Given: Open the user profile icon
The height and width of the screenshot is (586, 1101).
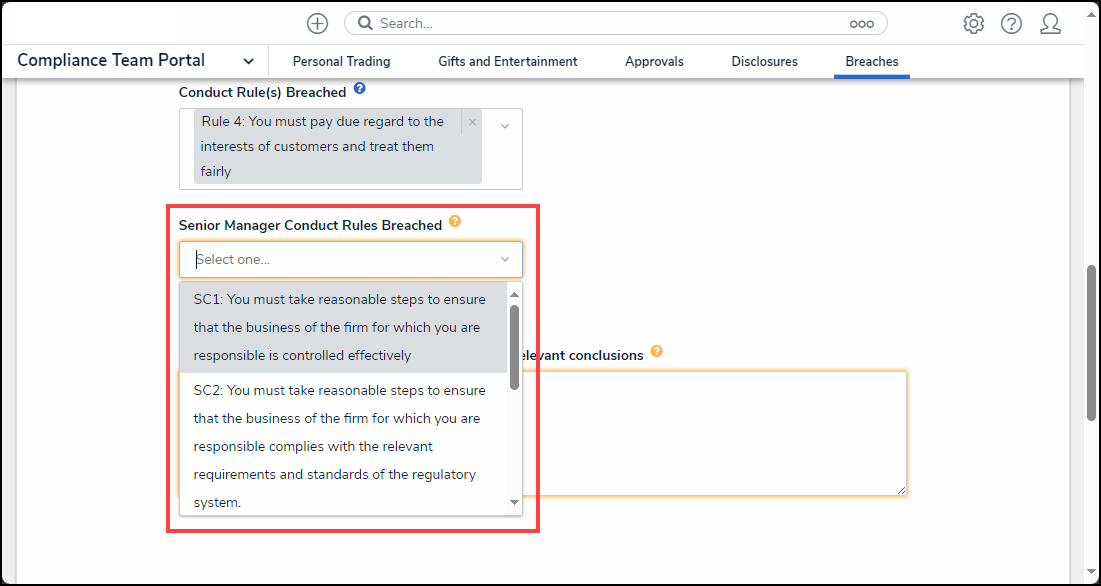Looking at the screenshot, I should (1050, 24).
